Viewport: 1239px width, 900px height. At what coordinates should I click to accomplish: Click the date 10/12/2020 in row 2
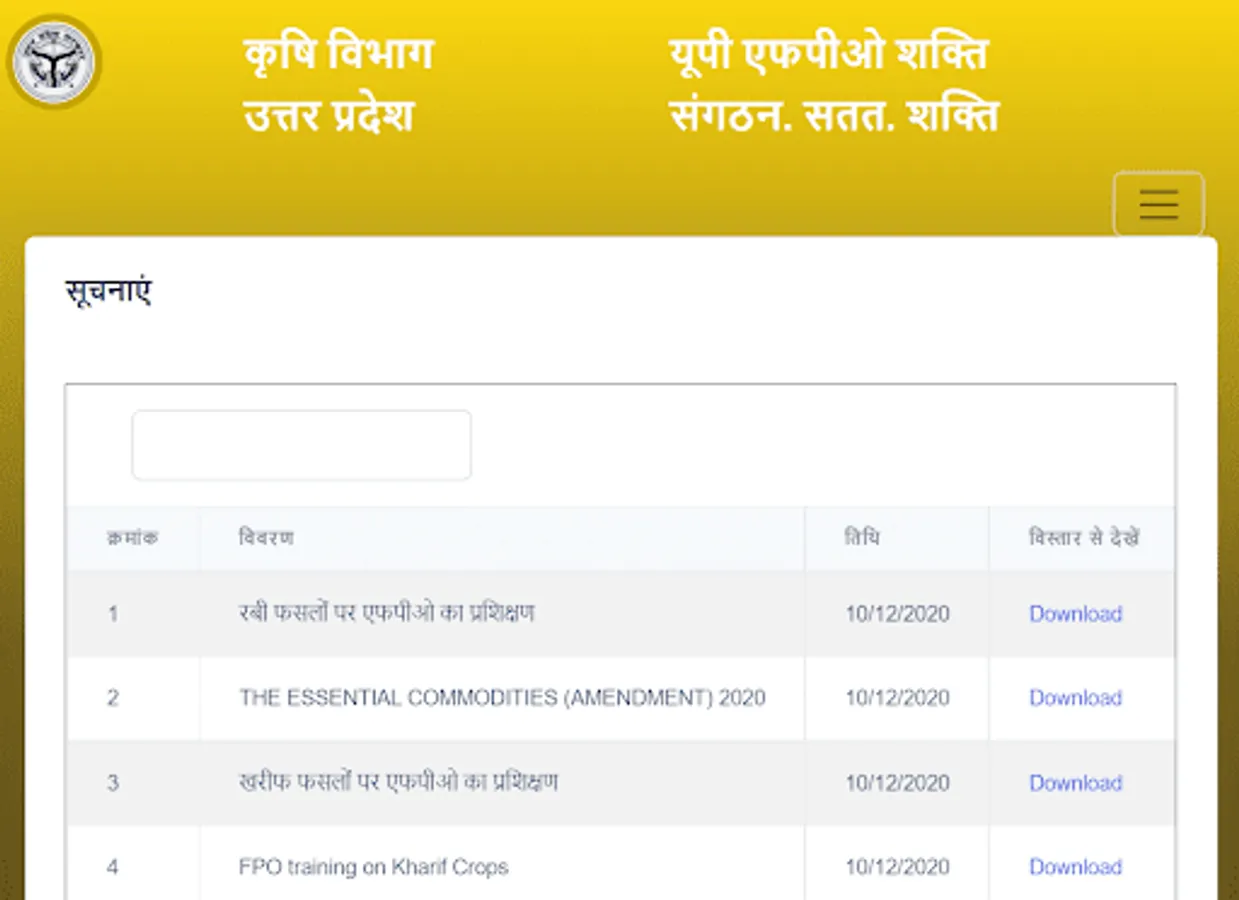pyautogui.click(x=897, y=698)
